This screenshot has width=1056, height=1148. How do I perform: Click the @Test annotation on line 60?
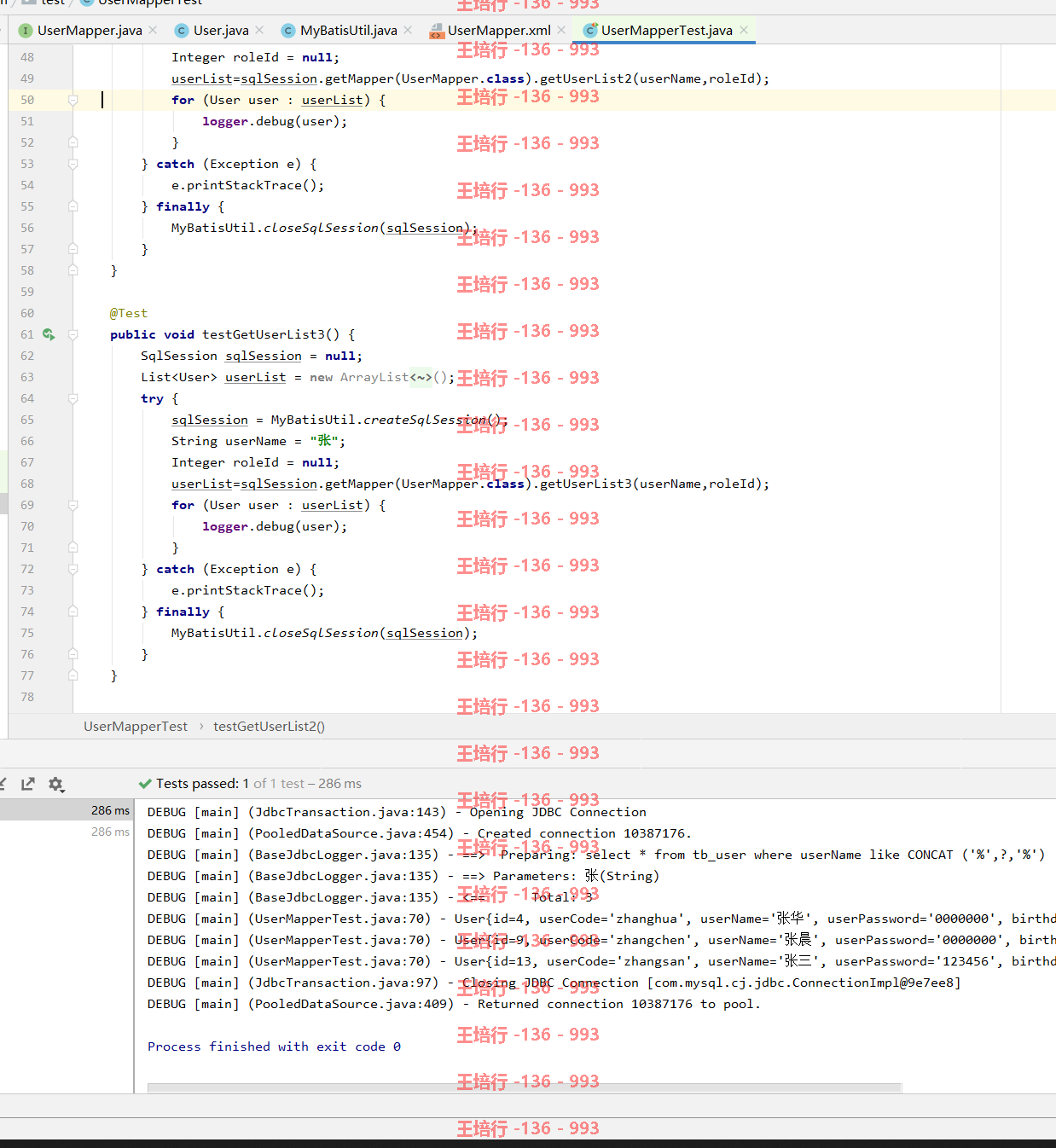click(129, 313)
